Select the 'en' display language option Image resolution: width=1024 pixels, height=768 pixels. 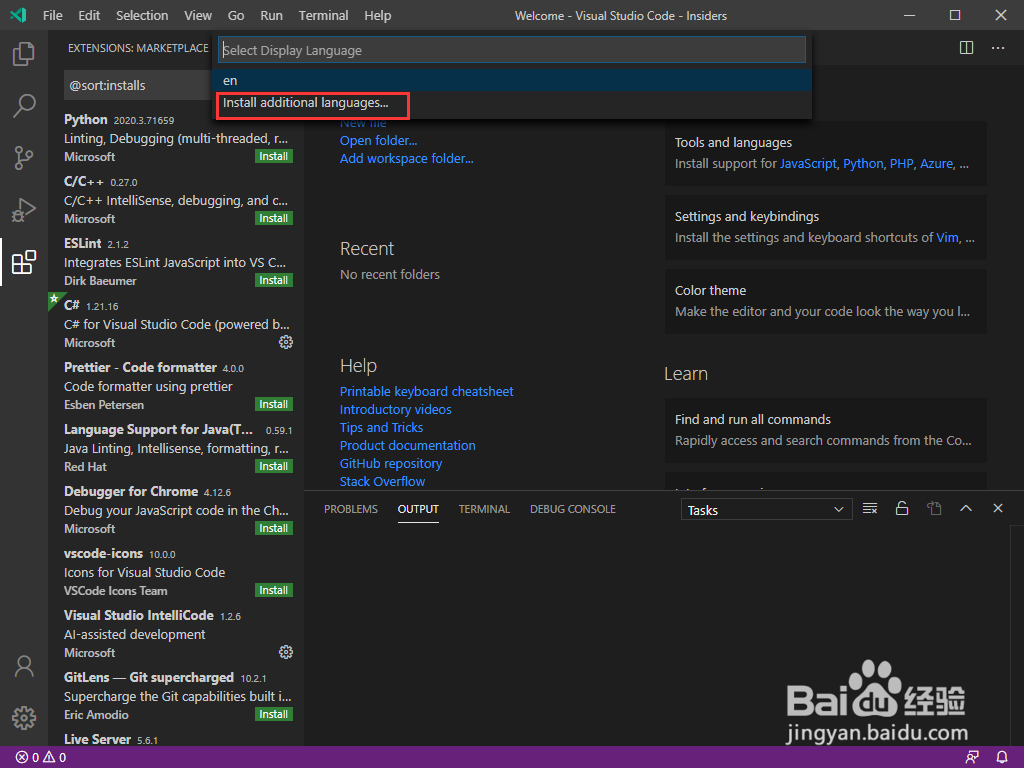coord(513,80)
